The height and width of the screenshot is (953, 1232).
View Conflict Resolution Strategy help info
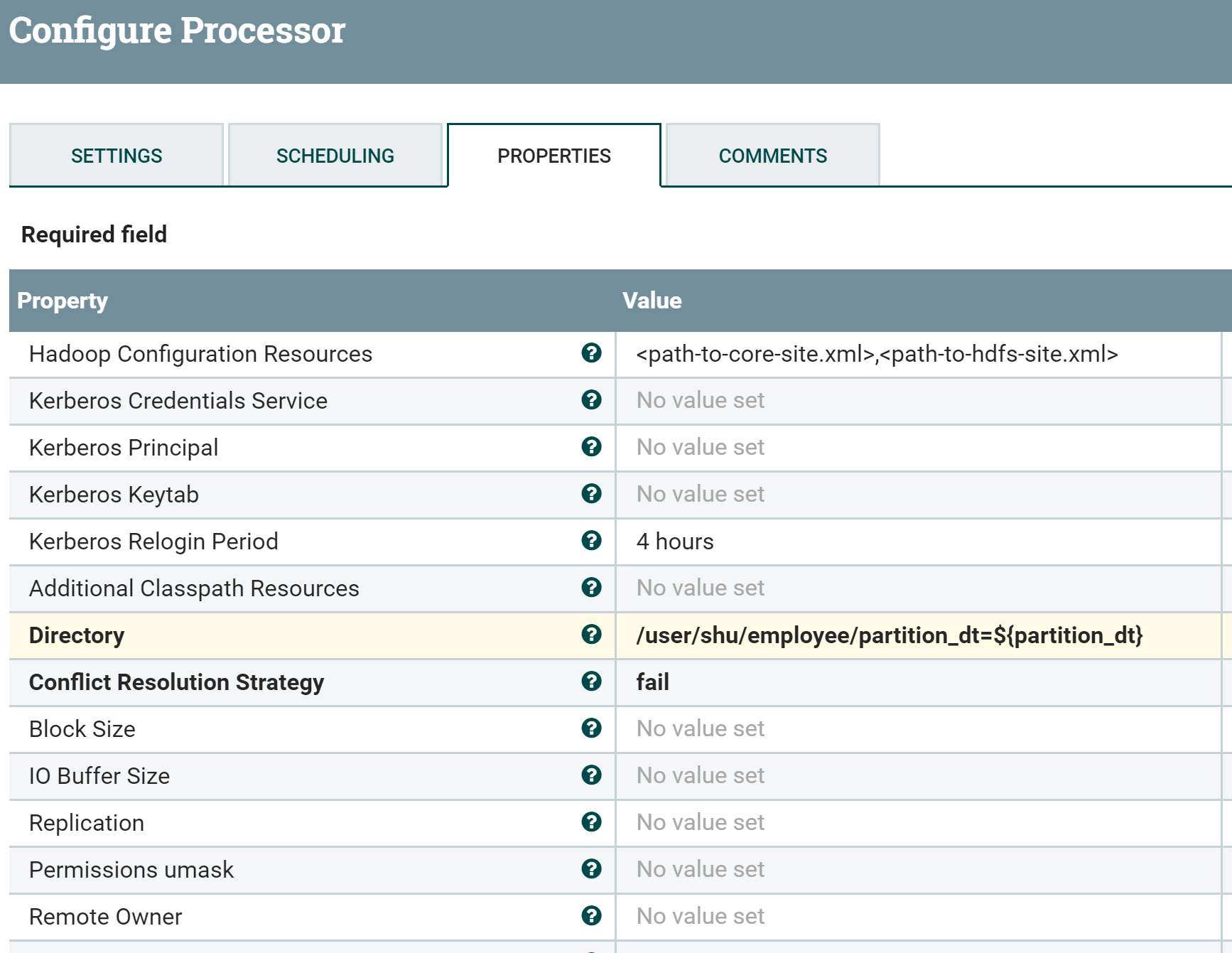[x=591, y=682]
